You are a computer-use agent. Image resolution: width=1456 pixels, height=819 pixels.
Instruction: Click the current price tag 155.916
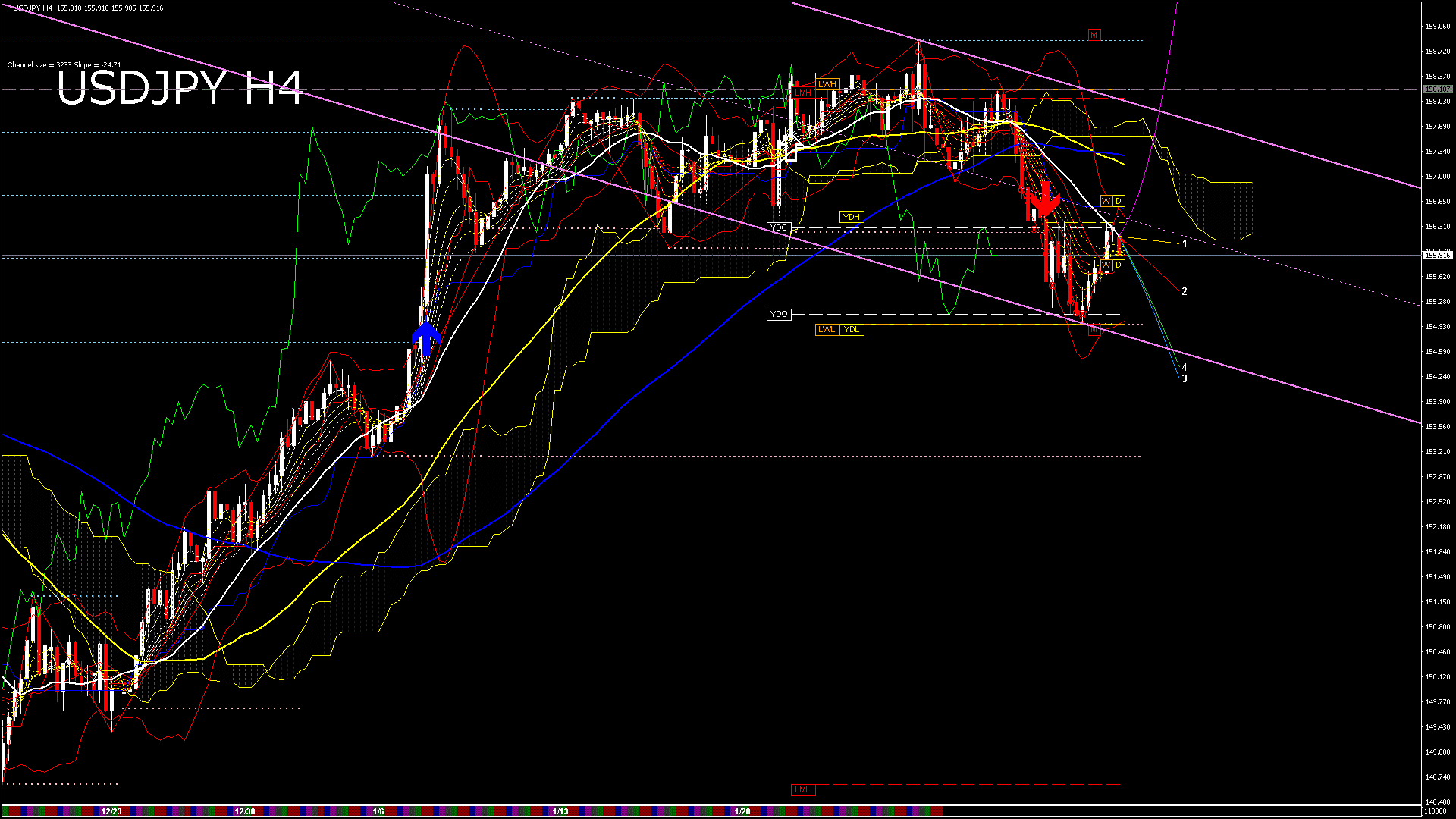click(x=1437, y=256)
